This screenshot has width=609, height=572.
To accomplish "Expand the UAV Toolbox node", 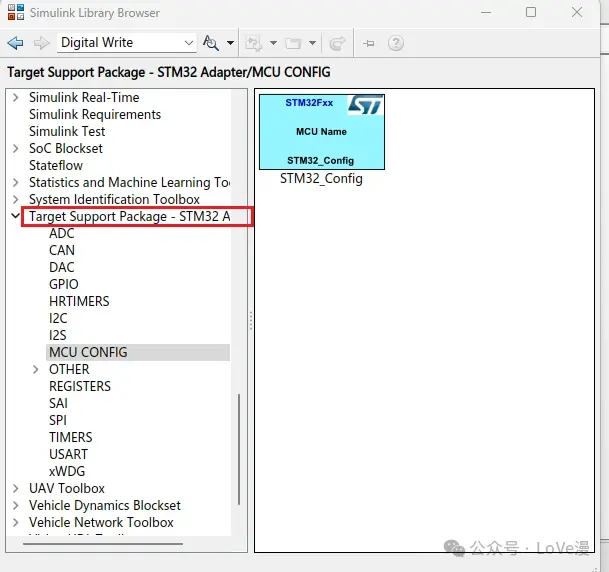I will (x=16, y=488).
